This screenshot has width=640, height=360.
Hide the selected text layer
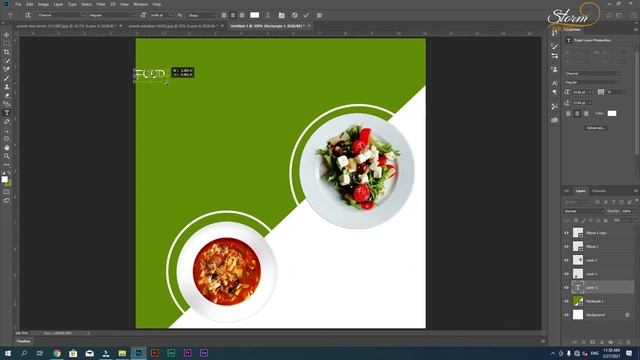coord(567,288)
